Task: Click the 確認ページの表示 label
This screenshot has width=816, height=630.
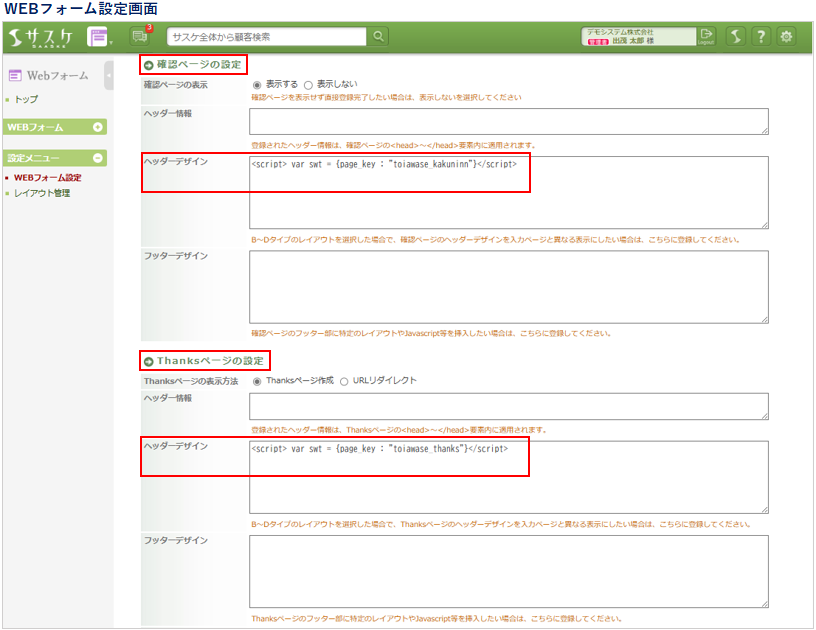Action: pos(175,85)
